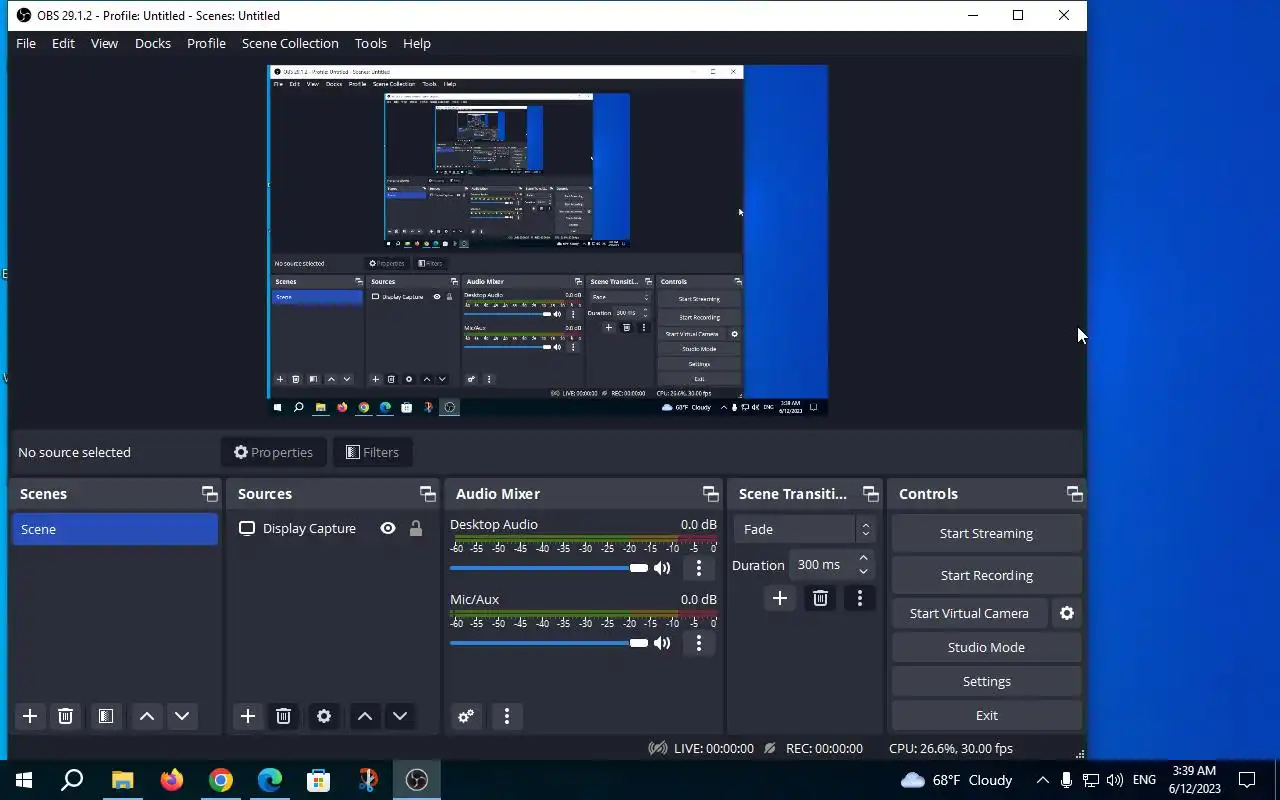Open the Help menu

click(x=417, y=43)
